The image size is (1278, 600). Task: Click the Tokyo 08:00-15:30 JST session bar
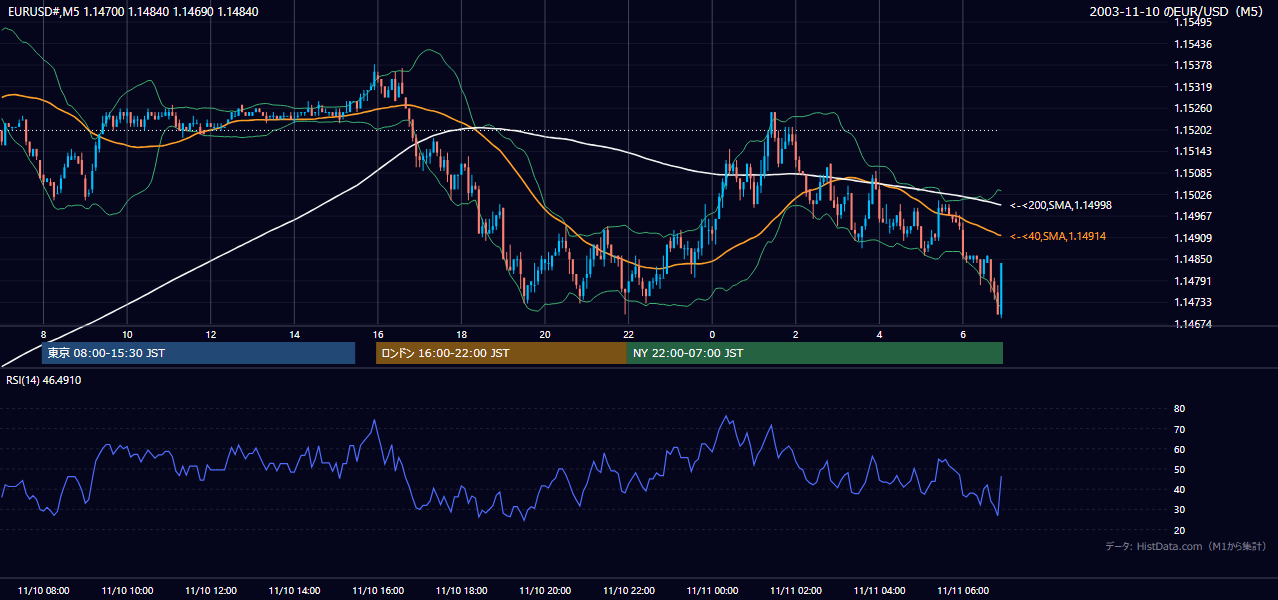(x=198, y=353)
